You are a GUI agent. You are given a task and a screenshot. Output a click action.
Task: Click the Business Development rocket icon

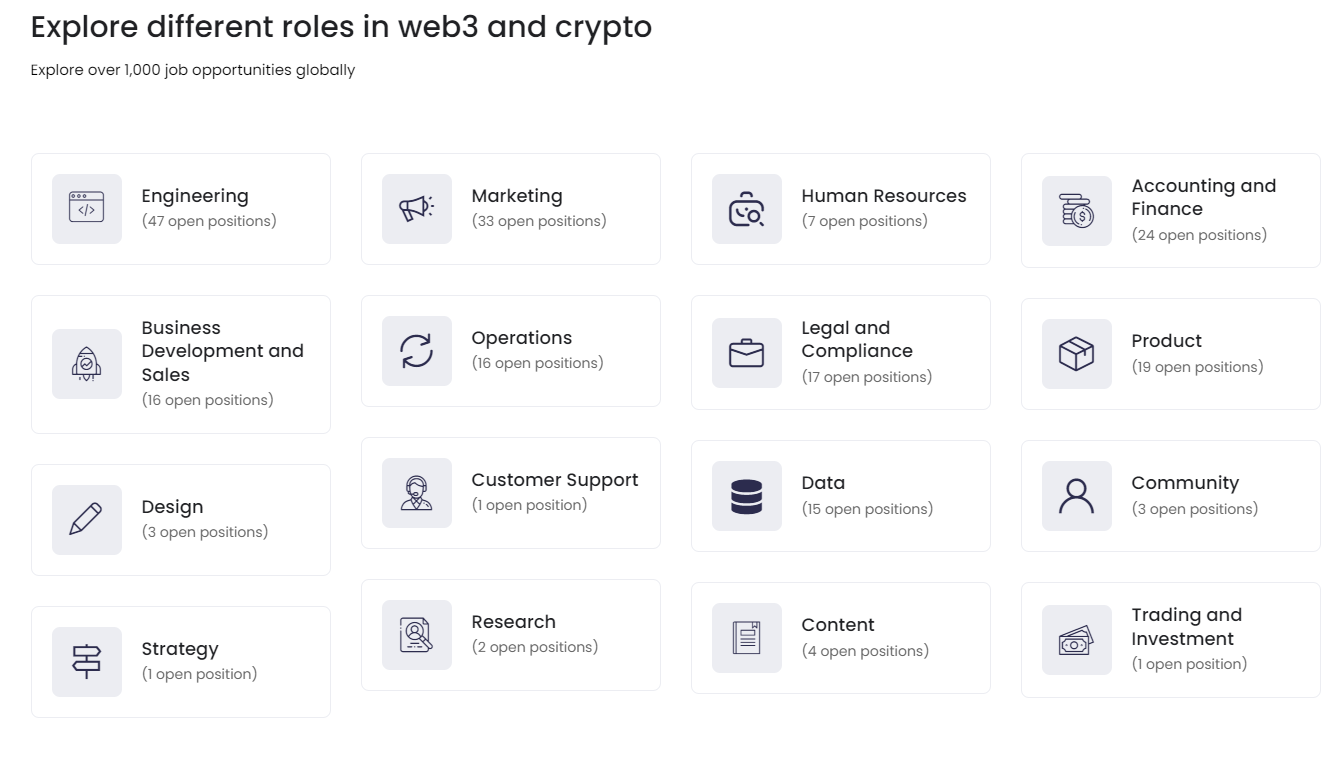pyautogui.click(x=86, y=363)
